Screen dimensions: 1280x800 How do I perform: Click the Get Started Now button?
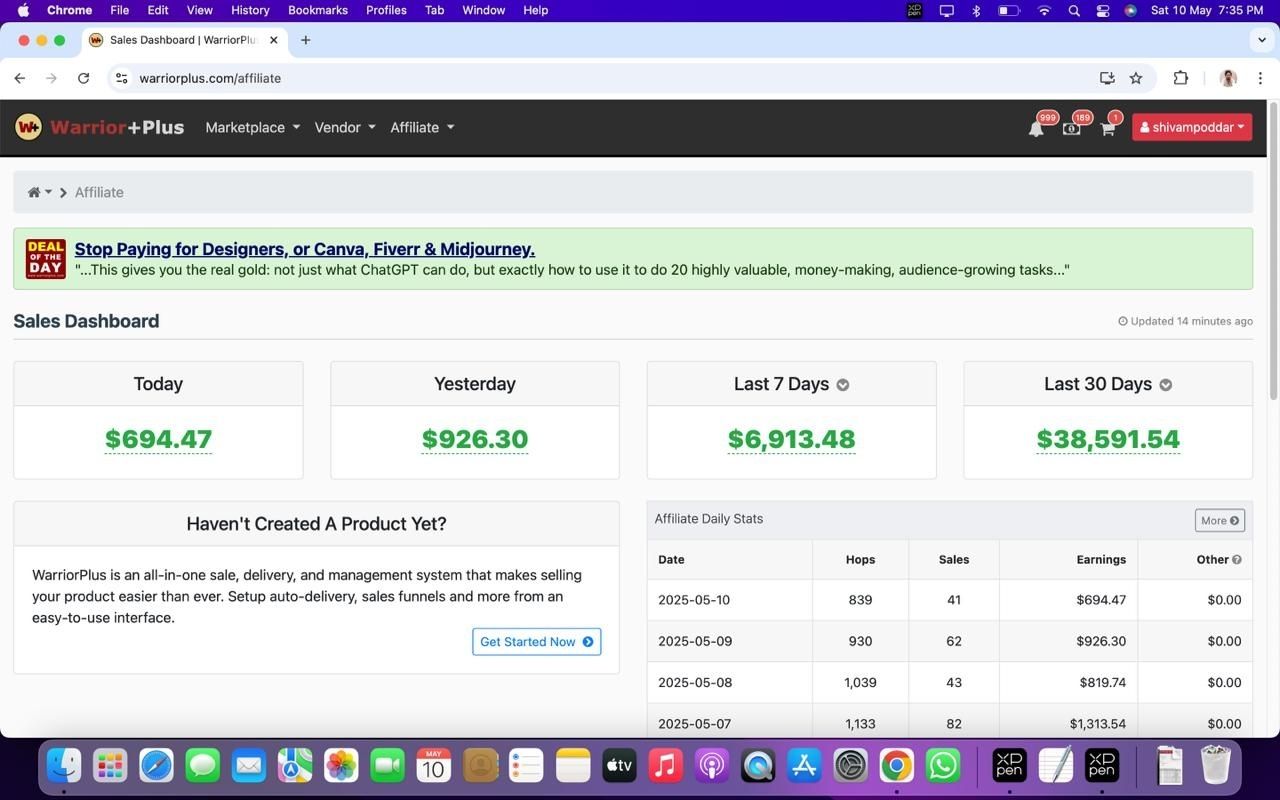[536, 642]
